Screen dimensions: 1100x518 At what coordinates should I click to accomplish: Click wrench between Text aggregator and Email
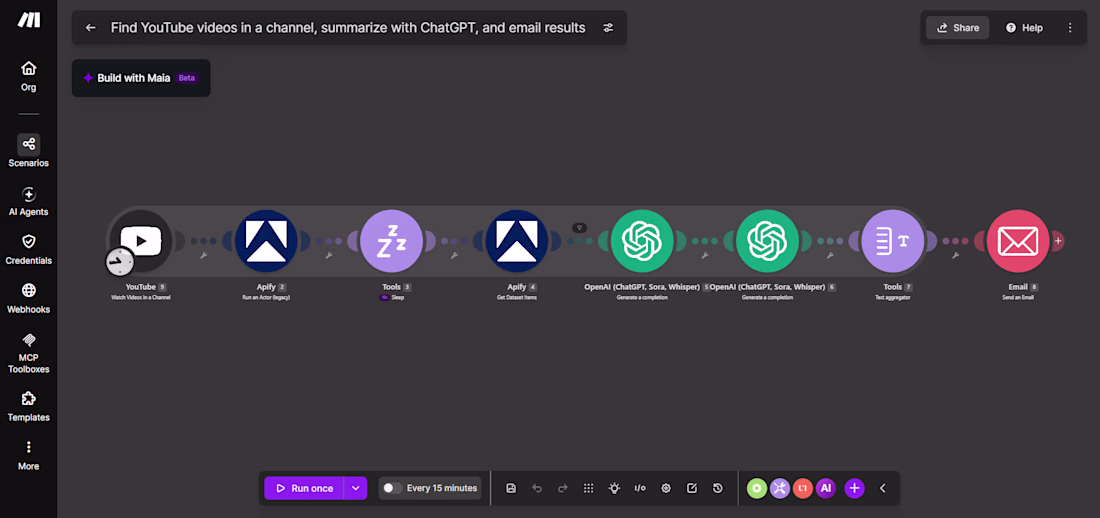(x=955, y=255)
